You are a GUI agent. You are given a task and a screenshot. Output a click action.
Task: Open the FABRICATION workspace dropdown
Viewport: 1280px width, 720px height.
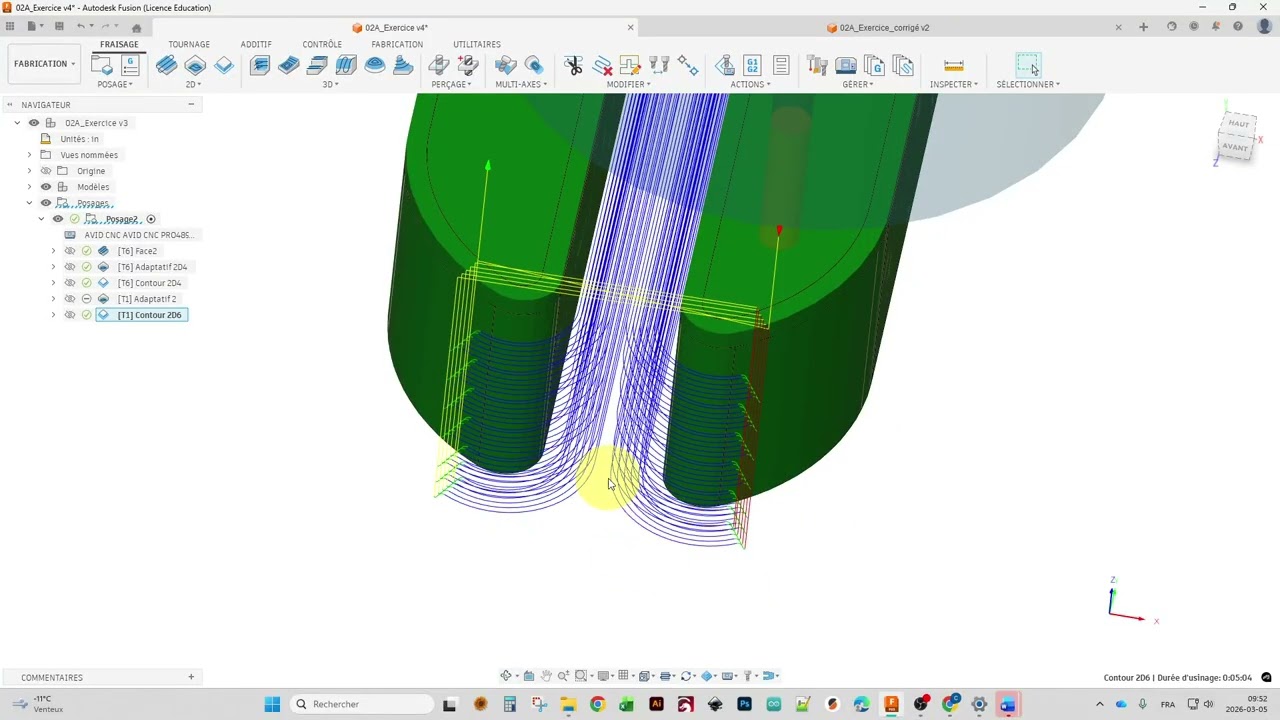click(x=43, y=64)
